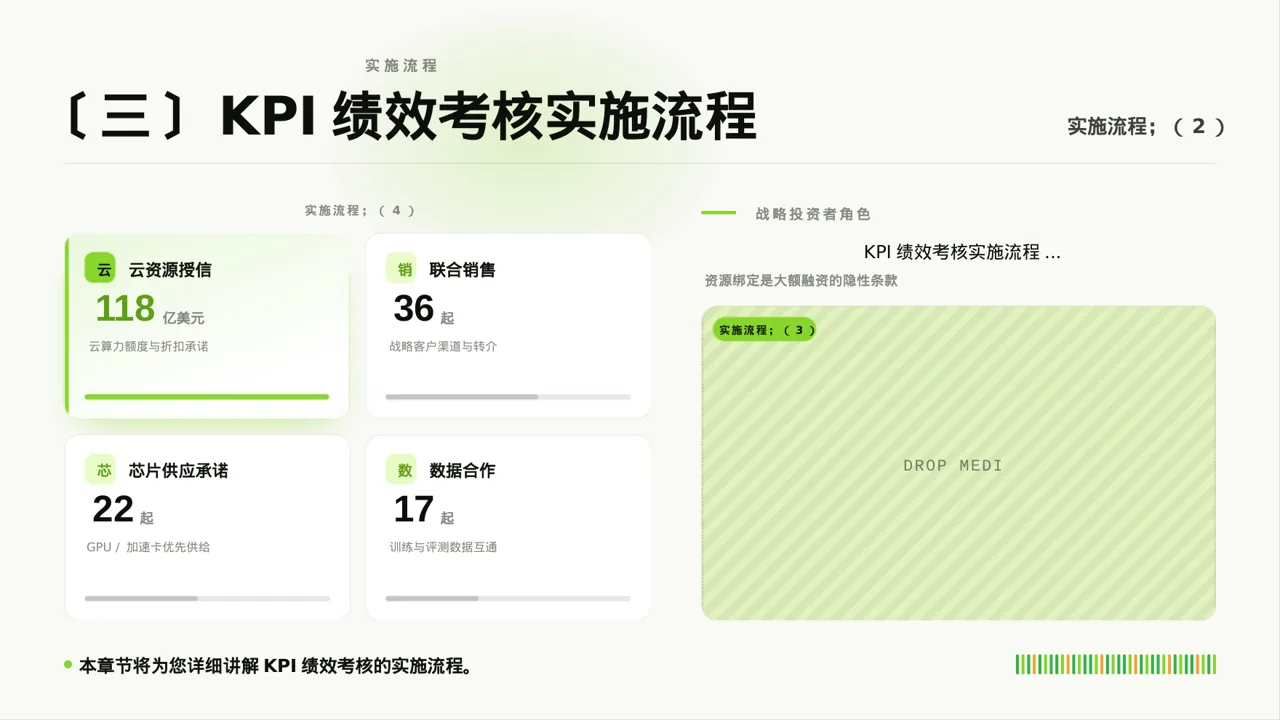
Task: Select the subtitle 资源绑定是大额融资的隐性条款
Action: coord(801,281)
